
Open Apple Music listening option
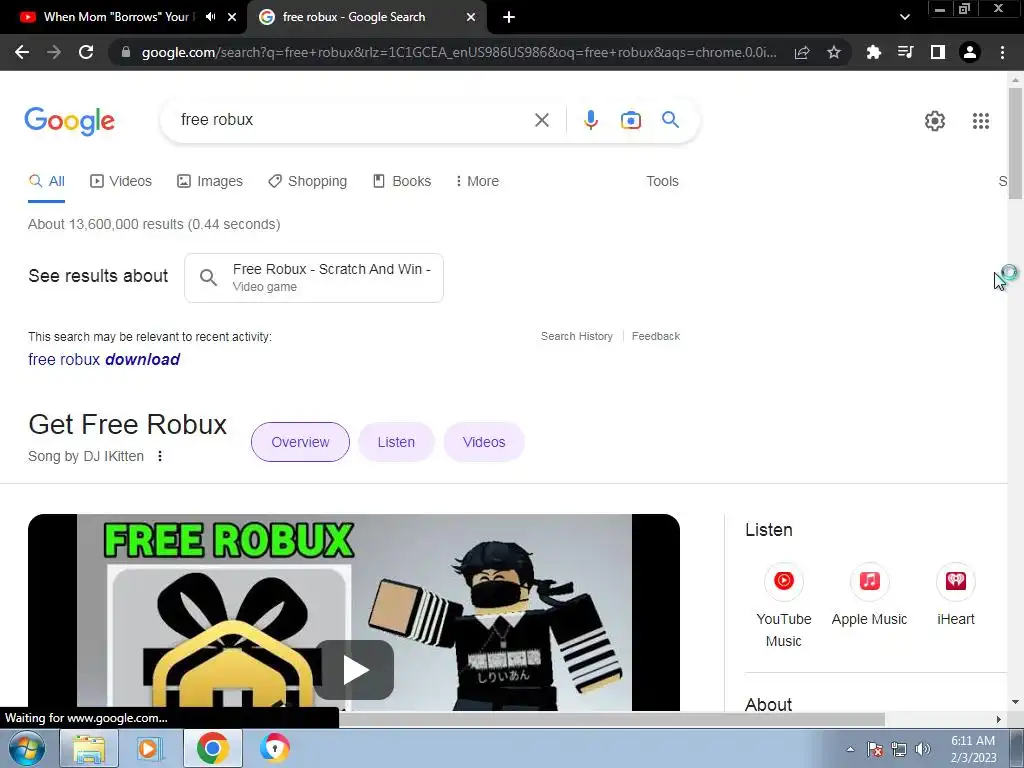[869, 594]
